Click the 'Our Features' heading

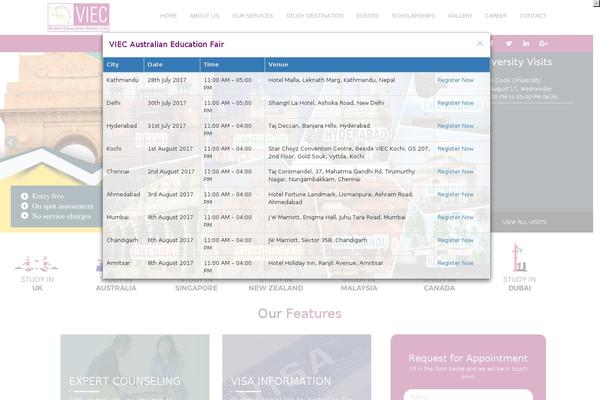(300, 313)
